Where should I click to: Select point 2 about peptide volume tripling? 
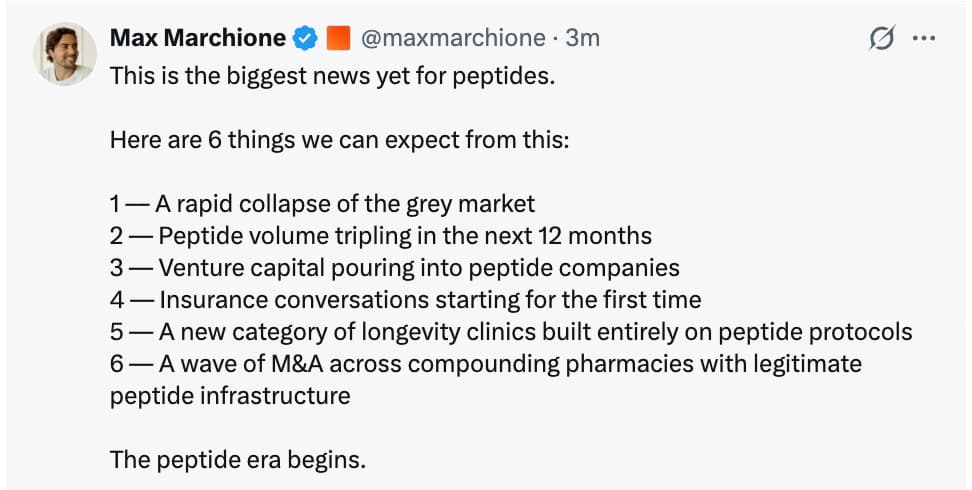click(x=380, y=236)
